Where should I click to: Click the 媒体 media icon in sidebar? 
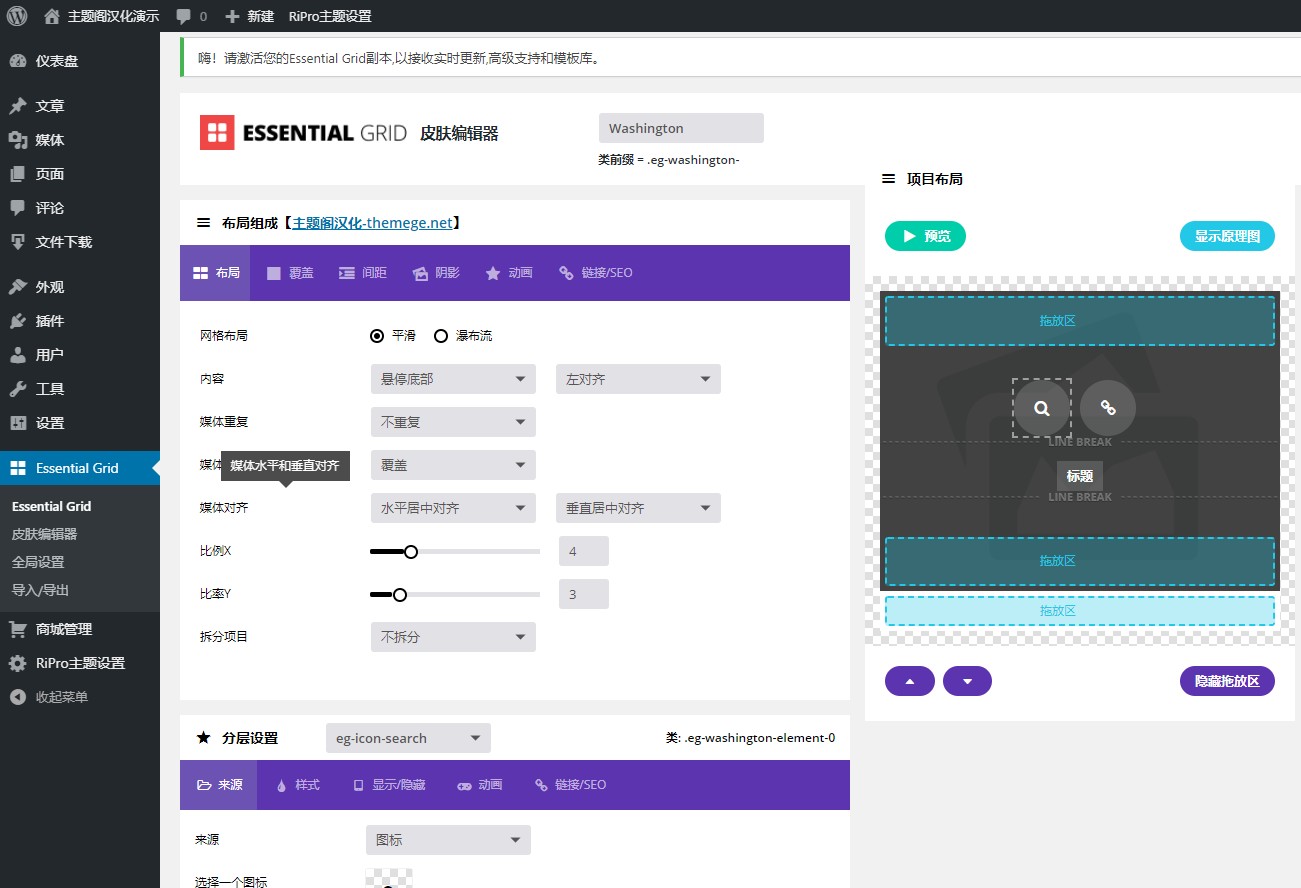tap(17, 140)
